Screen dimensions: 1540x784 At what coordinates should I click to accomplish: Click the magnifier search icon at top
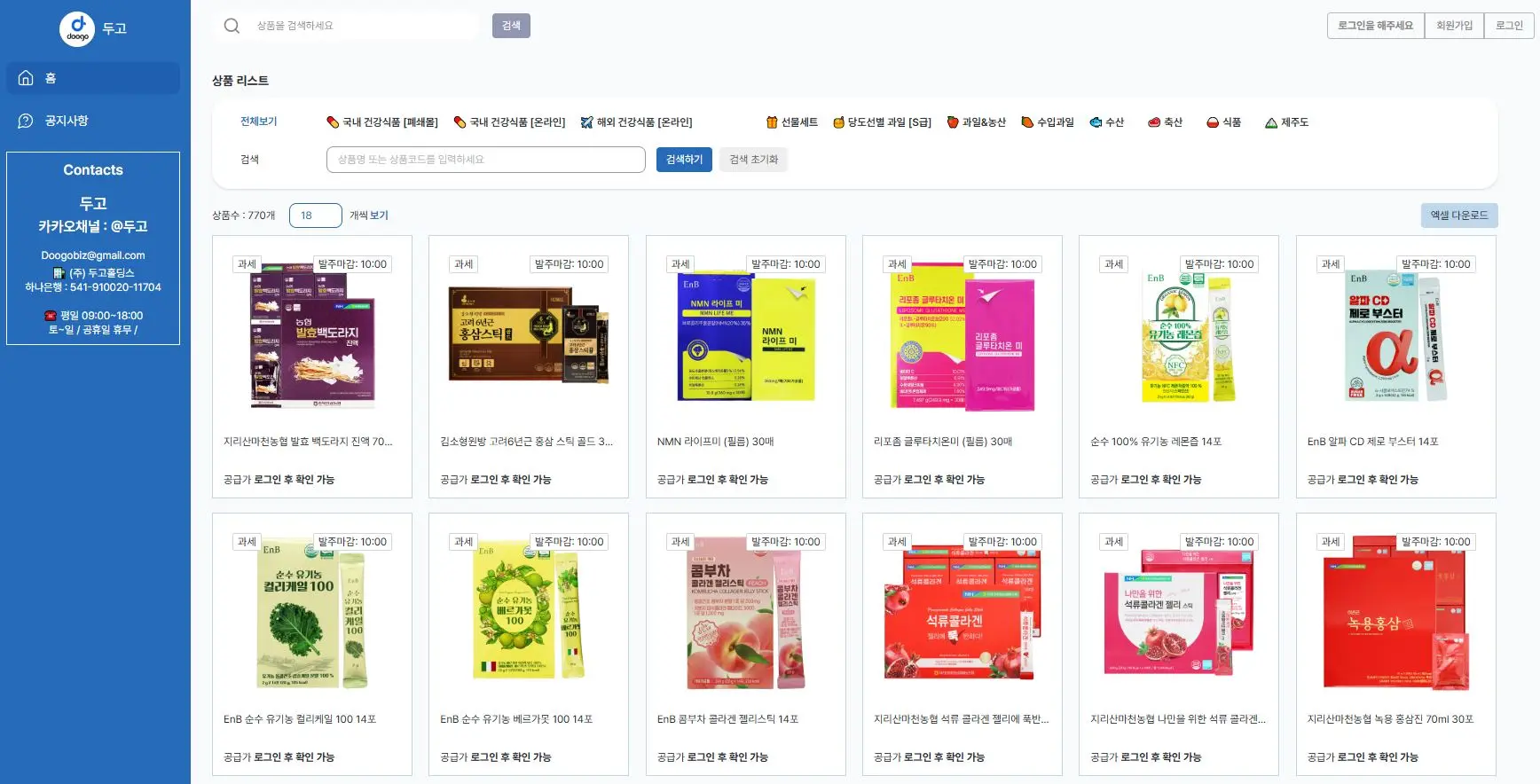pos(232,26)
